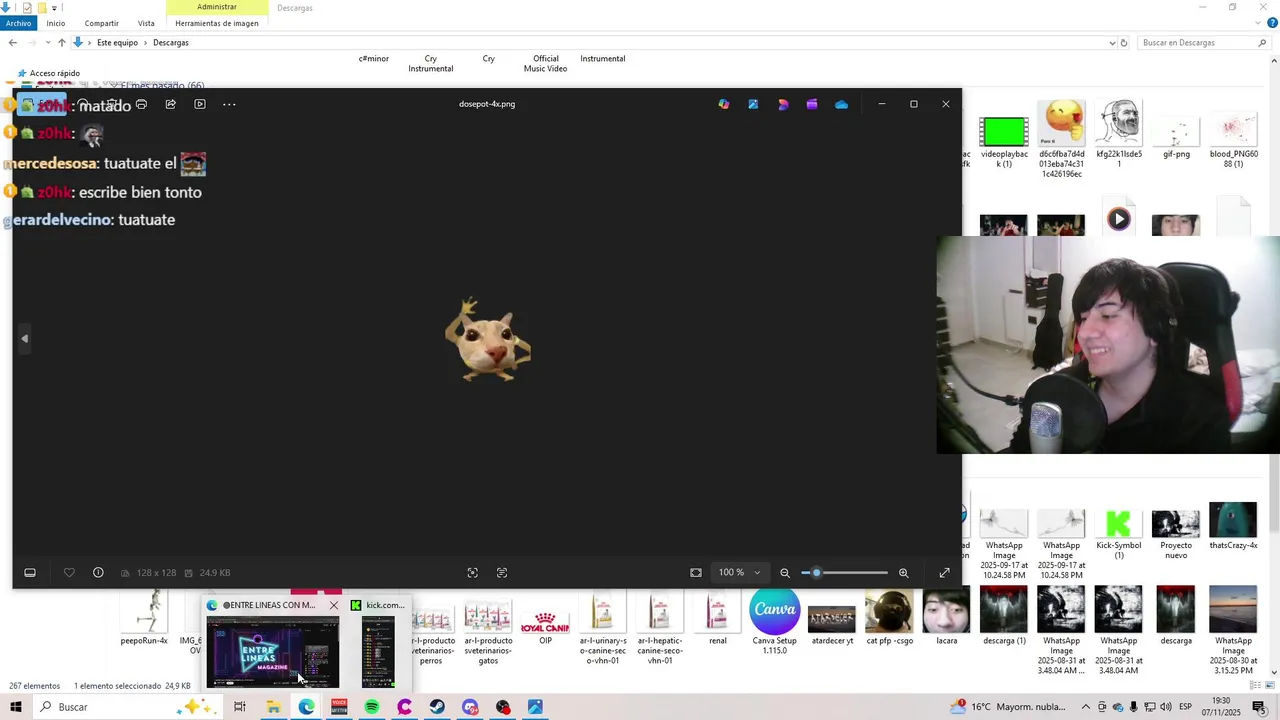Enter full screen mode in Photos
The height and width of the screenshot is (720, 1280).
click(944, 573)
